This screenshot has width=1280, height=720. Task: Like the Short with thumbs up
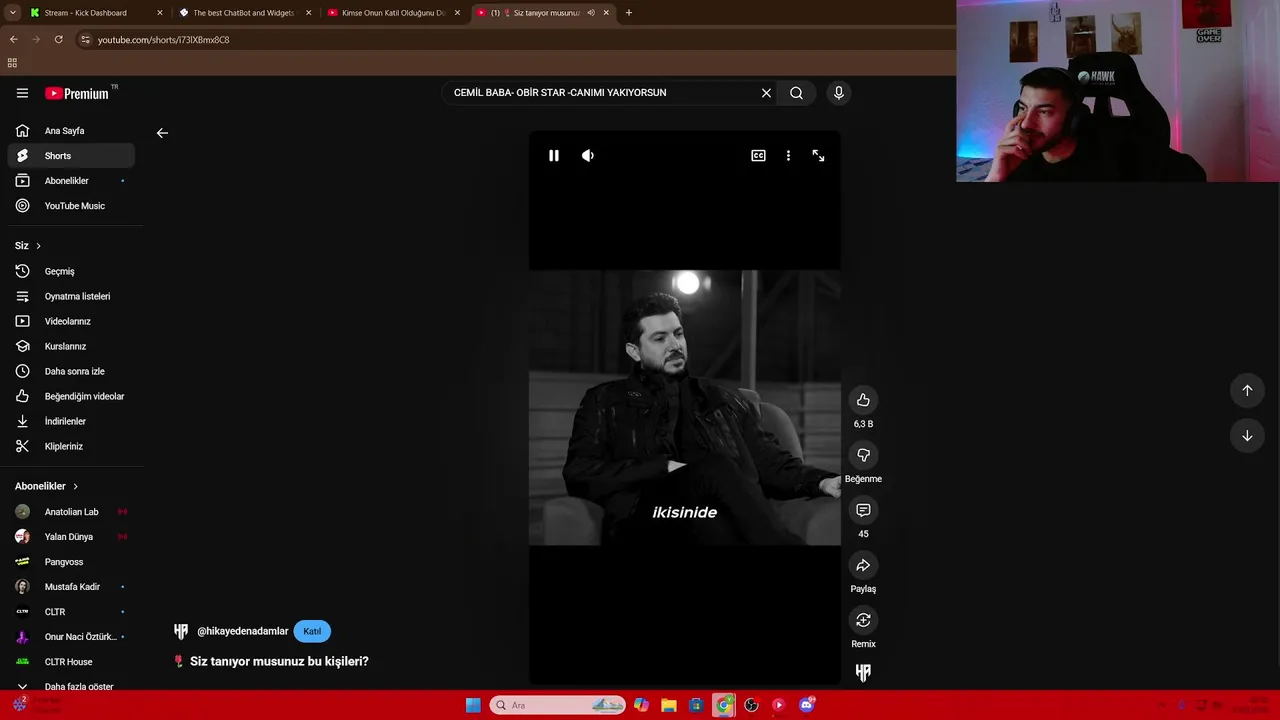tap(863, 400)
